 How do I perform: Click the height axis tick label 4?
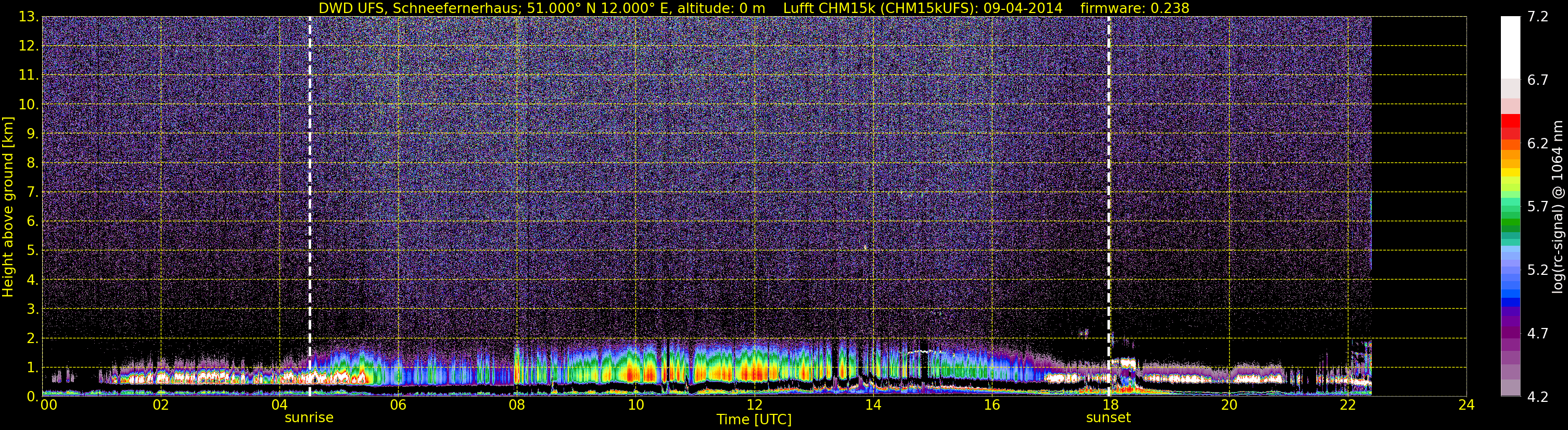33,280
